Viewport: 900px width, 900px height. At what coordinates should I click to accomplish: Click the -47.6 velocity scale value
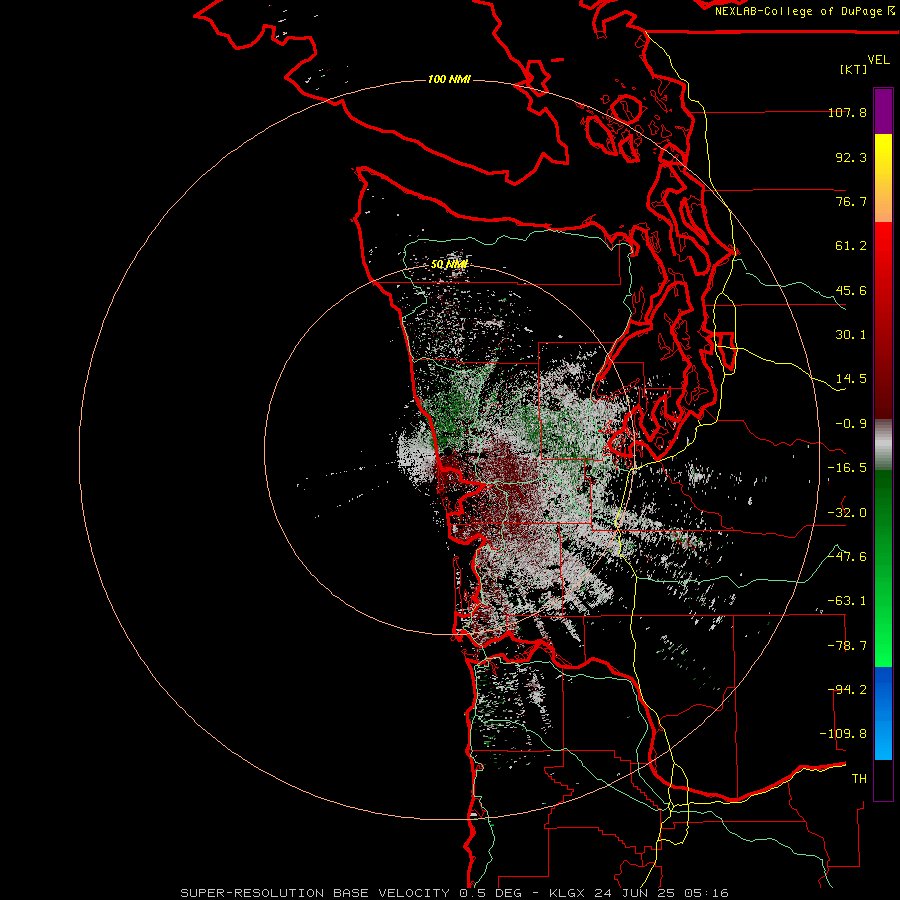click(x=847, y=557)
